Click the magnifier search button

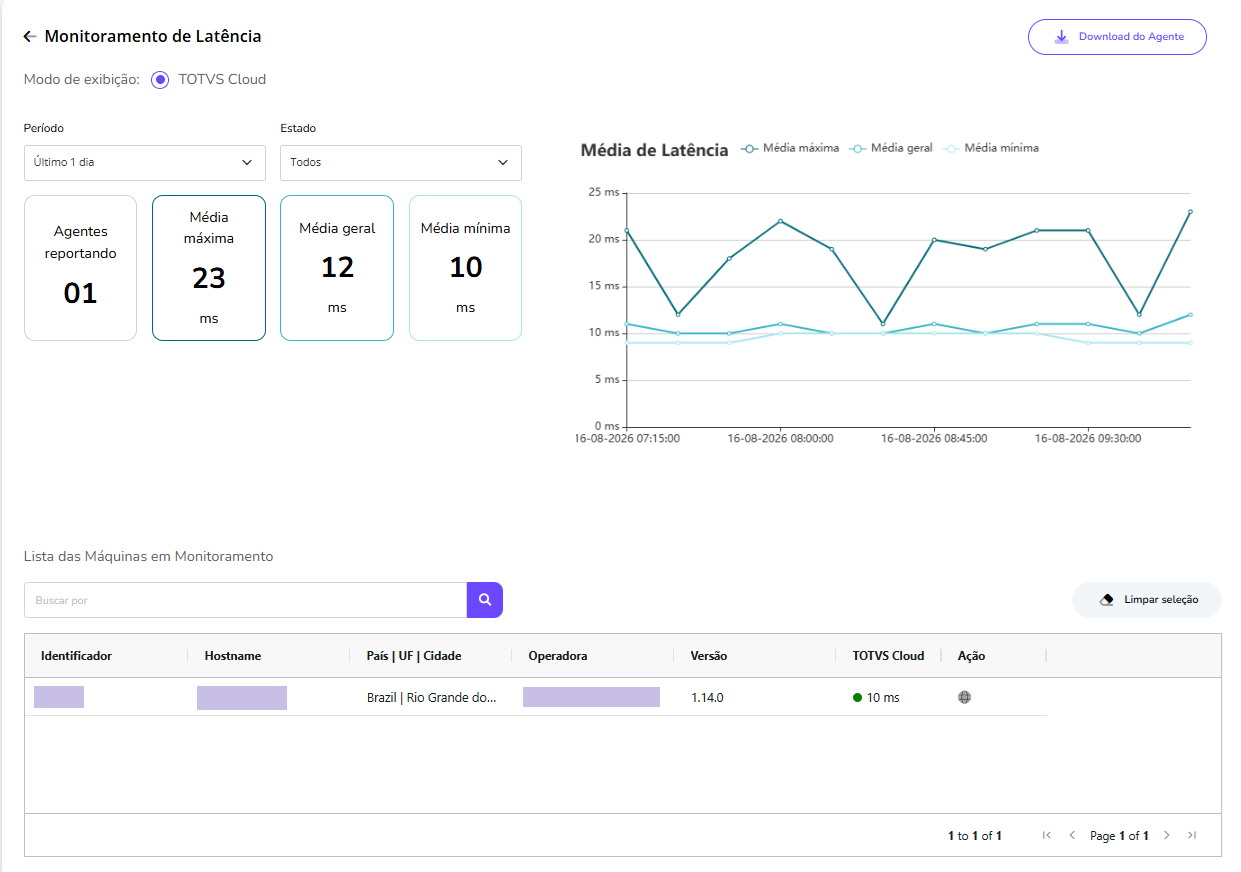click(x=485, y=600)
